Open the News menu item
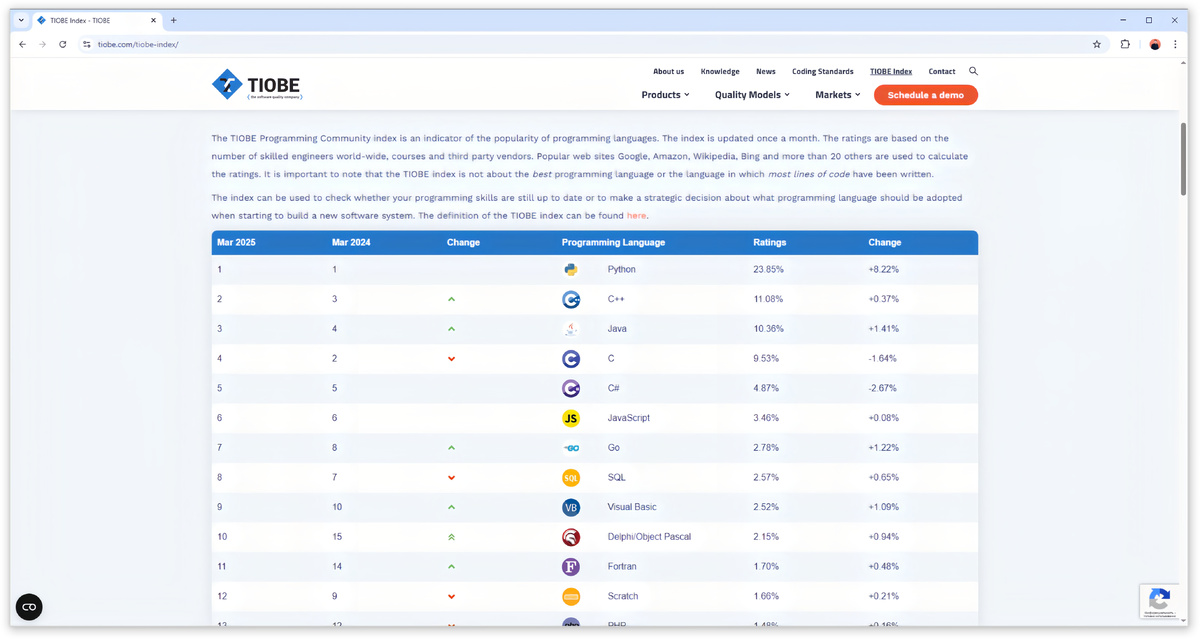1200x639 pixels. coord(766,72)
